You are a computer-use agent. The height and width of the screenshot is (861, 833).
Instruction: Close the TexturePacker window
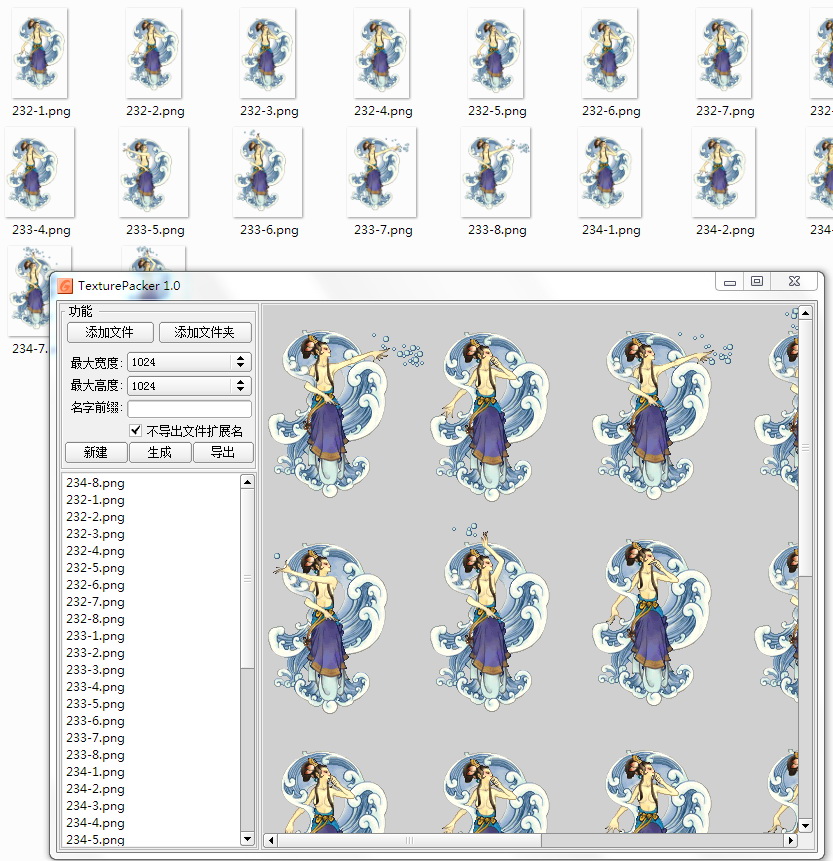point(795,282)
